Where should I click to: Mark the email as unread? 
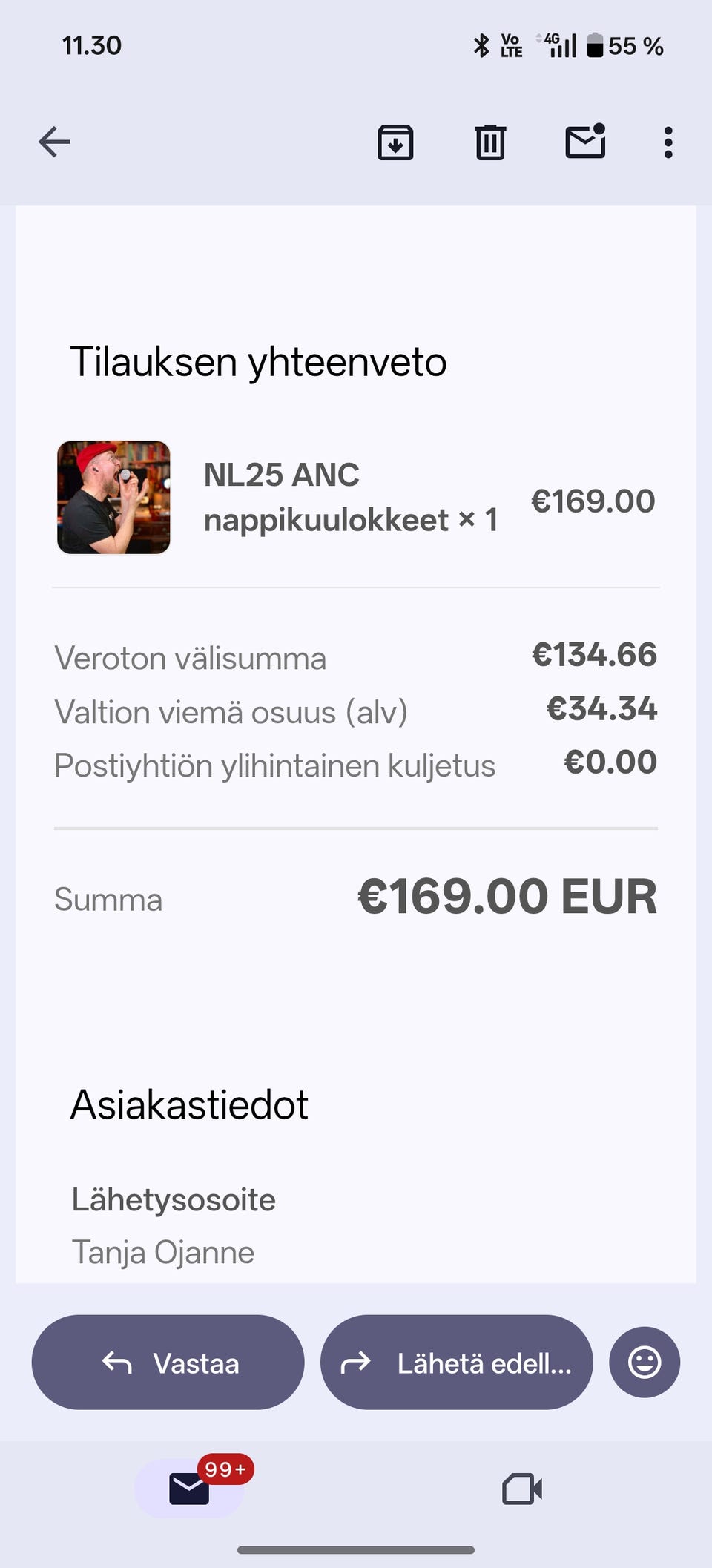585,141
